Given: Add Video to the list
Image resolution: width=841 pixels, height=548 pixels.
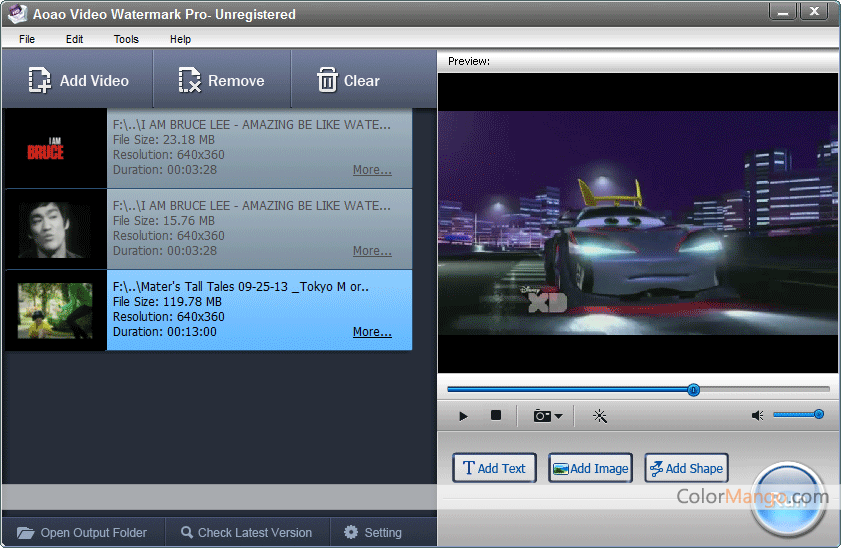Looking at the screenshot, I should [79, 81].
